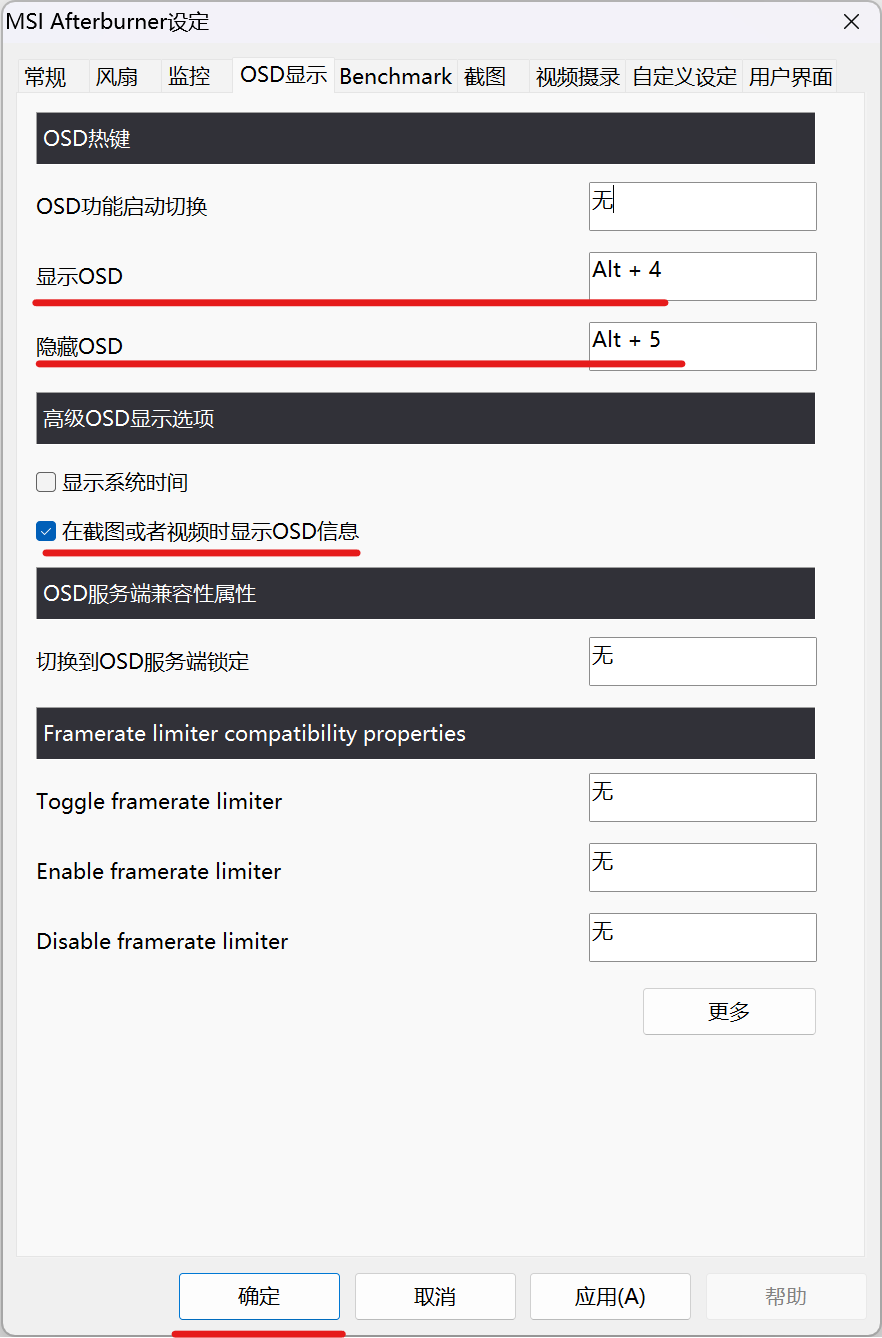Close the MSI Afterburner settings window
The height and width of the screenshot is (1338, 882).
coord(851,22)
